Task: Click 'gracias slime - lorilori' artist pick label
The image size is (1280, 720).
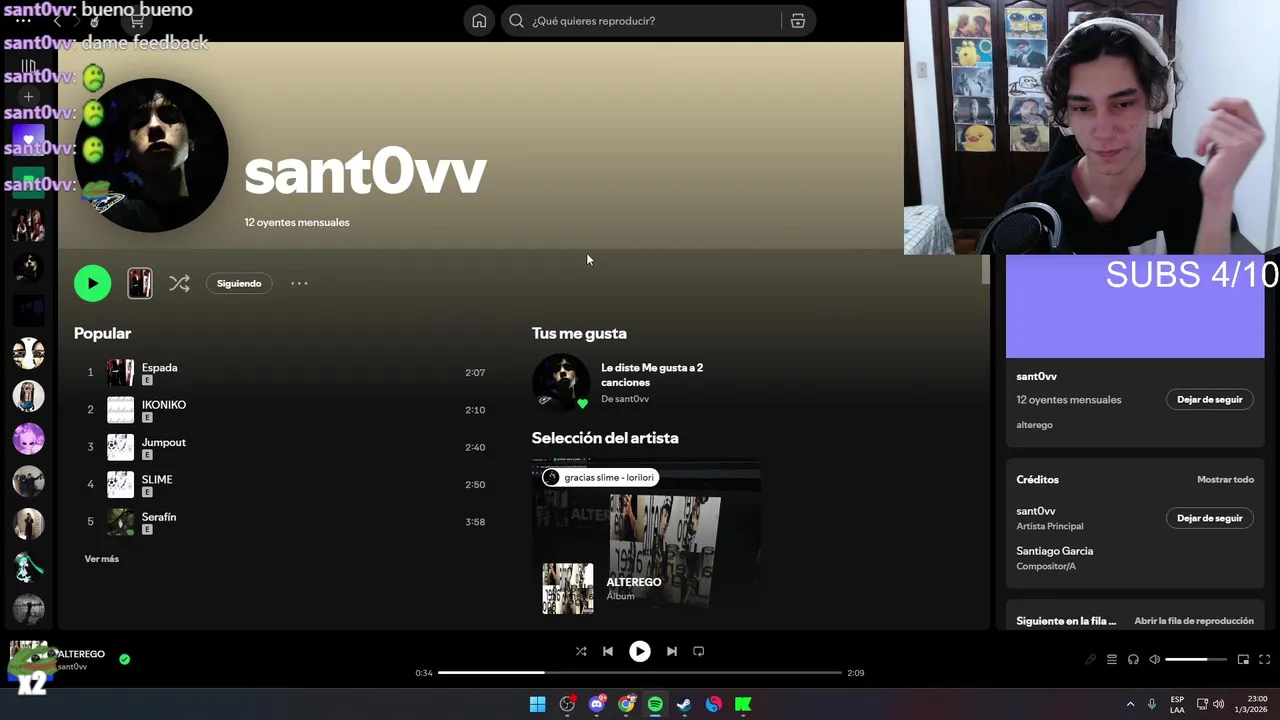Action: (x=600, y=477)
